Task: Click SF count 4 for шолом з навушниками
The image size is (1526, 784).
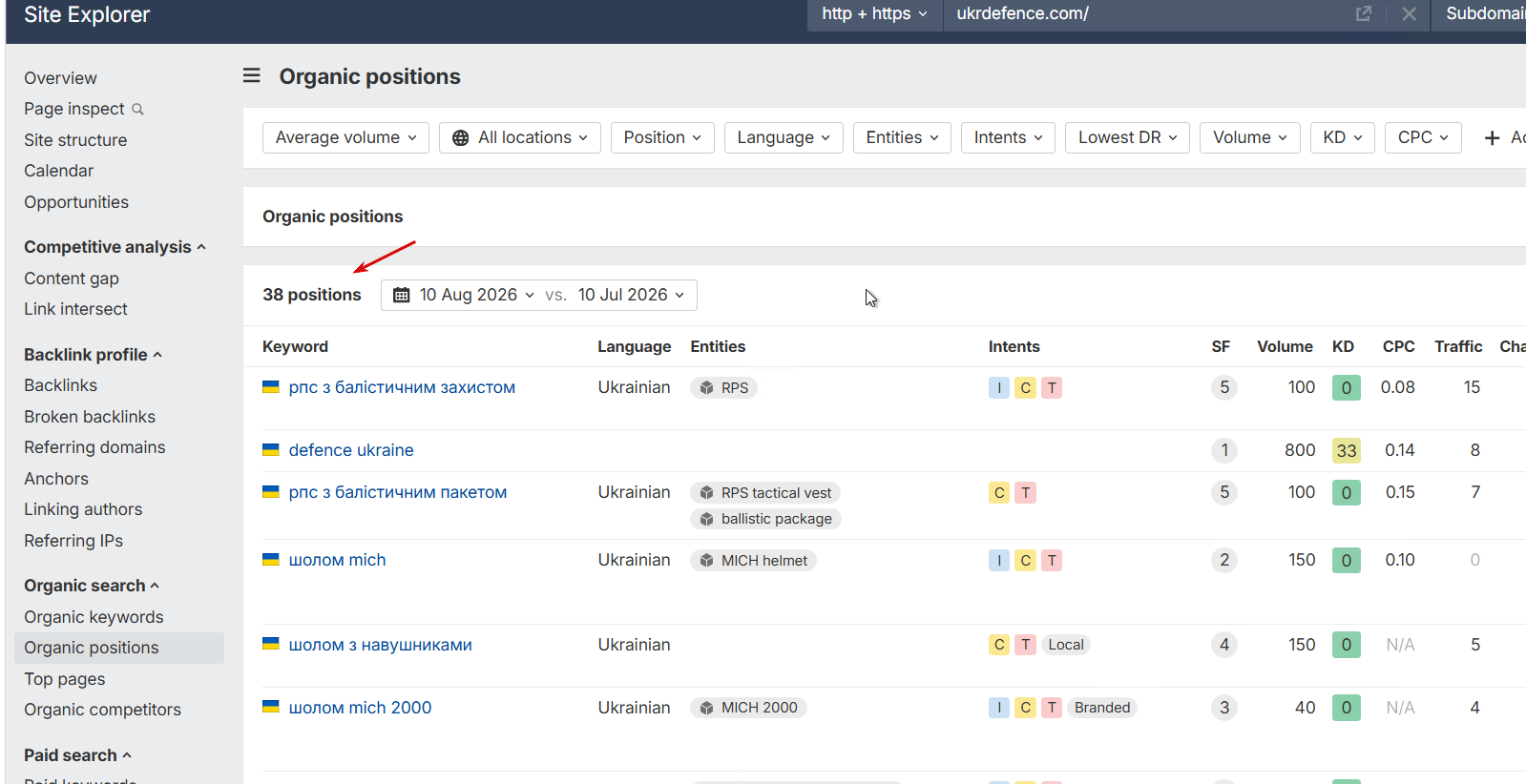Action: tap(1224, 645)
